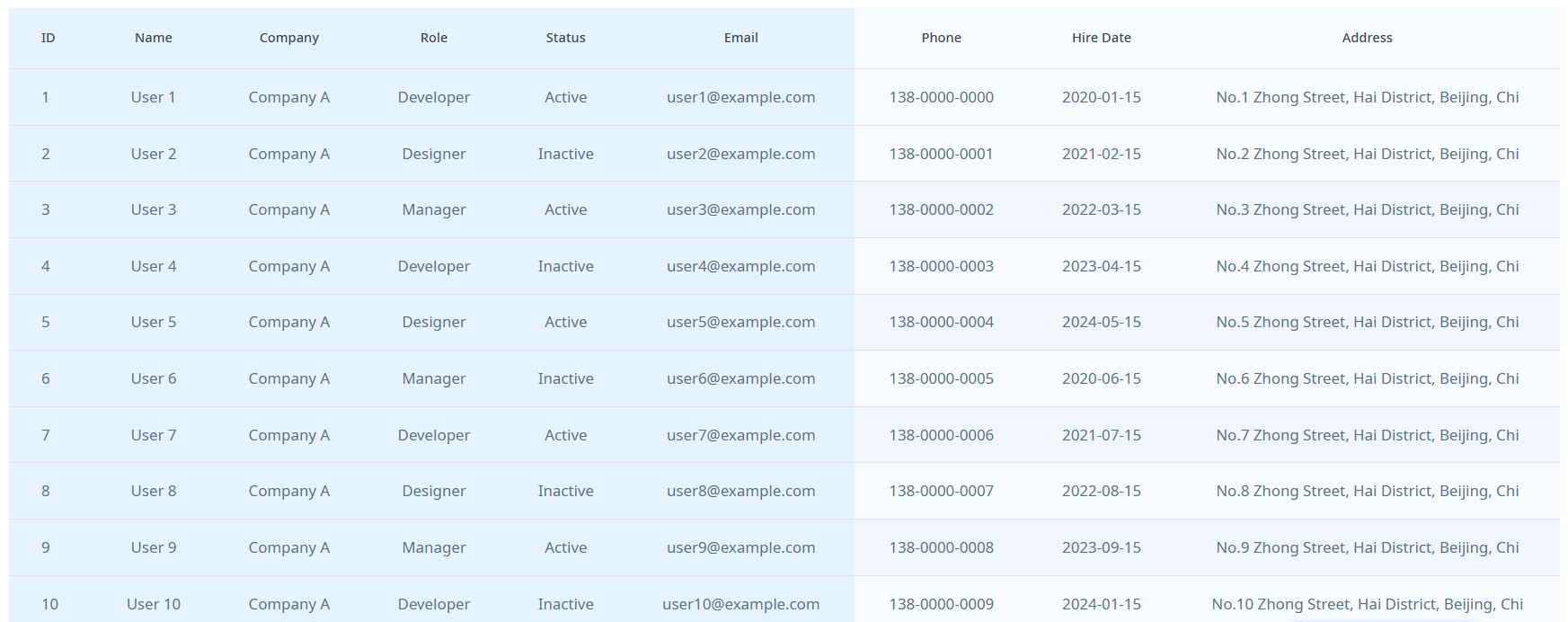Image resolution: width=1568 pixels, height=622 pixels.
Task: Click phone number 138-0000-0006
Action: click(942, 435)
